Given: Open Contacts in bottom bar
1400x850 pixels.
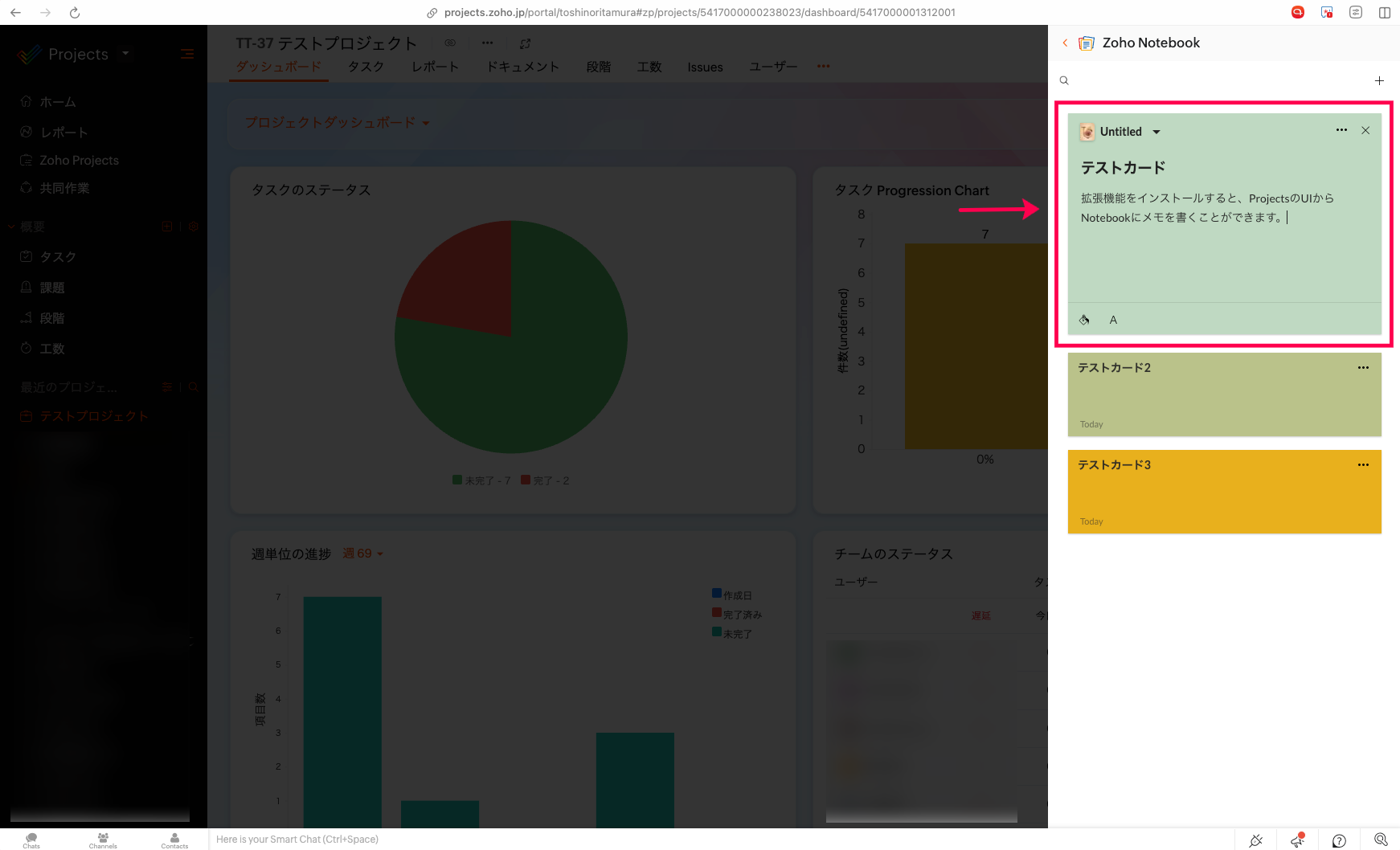Looking at the screenshot, I should [174, 840].
